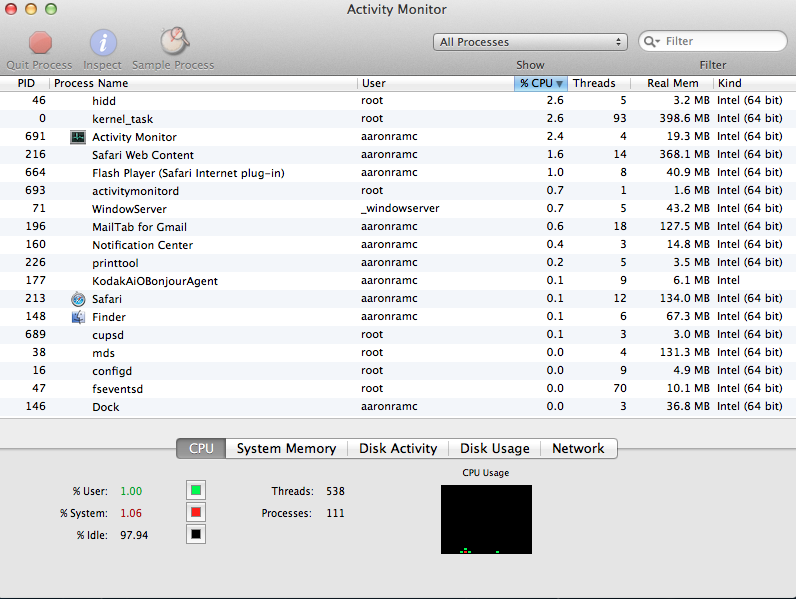Switch to the Disk Activity tab

[x=398, y=449]
